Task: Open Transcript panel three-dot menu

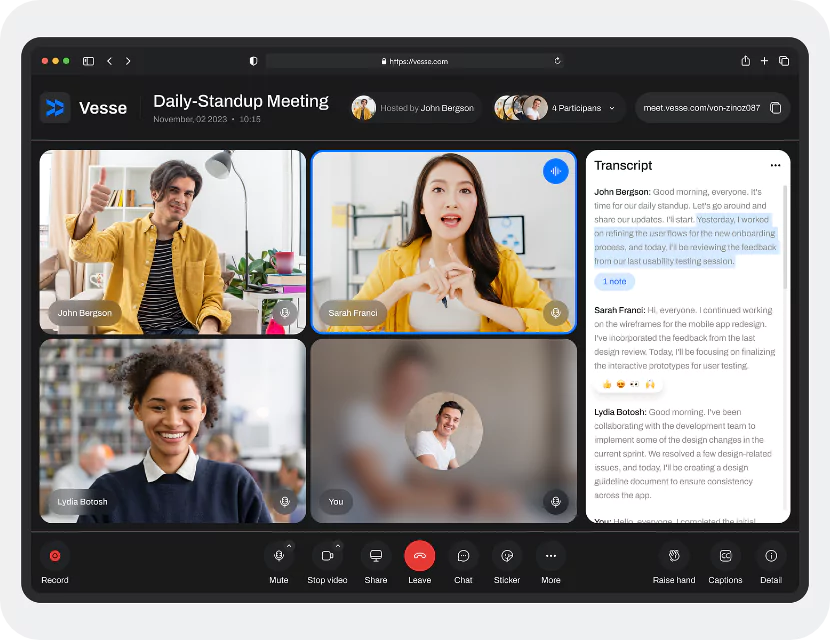Action: (775, 166)
